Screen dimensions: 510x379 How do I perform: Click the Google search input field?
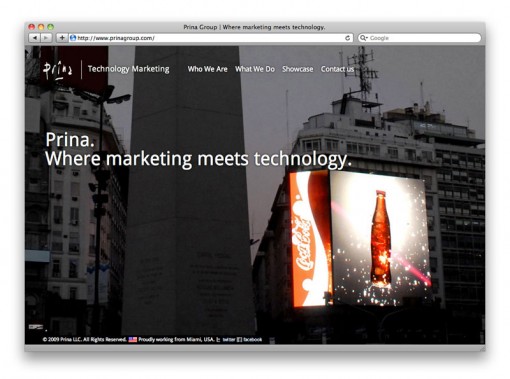[420, 38]
